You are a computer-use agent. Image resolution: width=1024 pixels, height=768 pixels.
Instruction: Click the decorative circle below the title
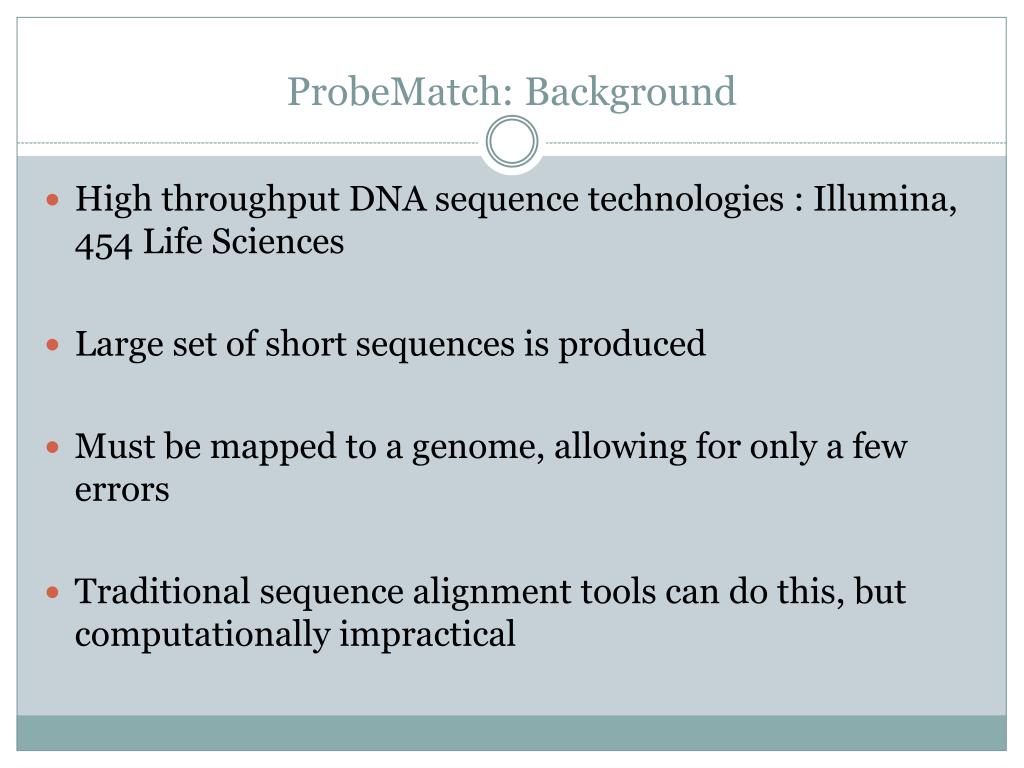tap(512, 142)
